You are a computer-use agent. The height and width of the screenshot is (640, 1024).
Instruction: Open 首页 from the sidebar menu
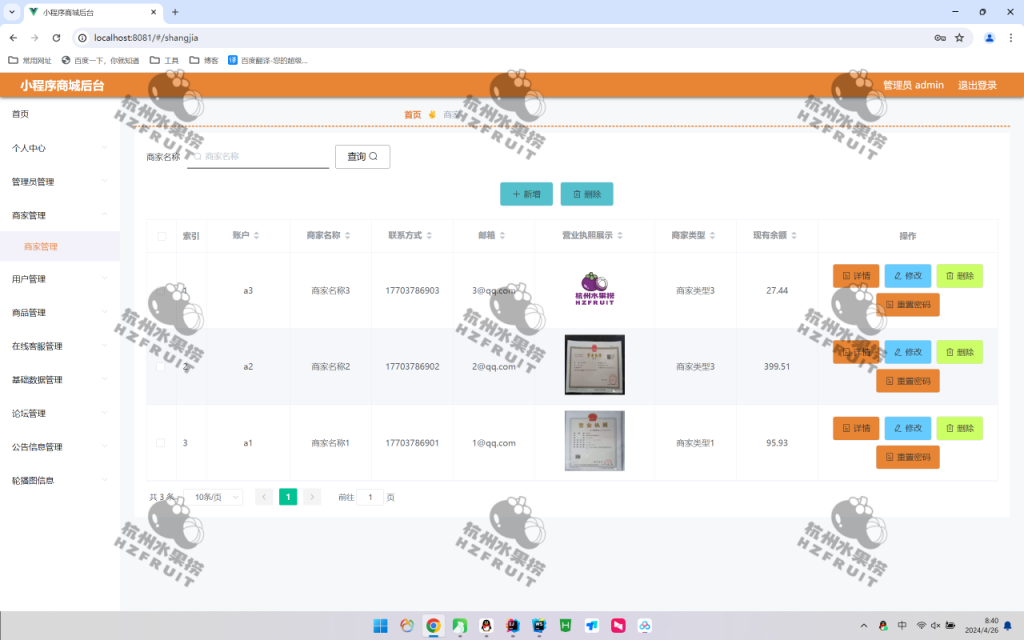point(18,113)
